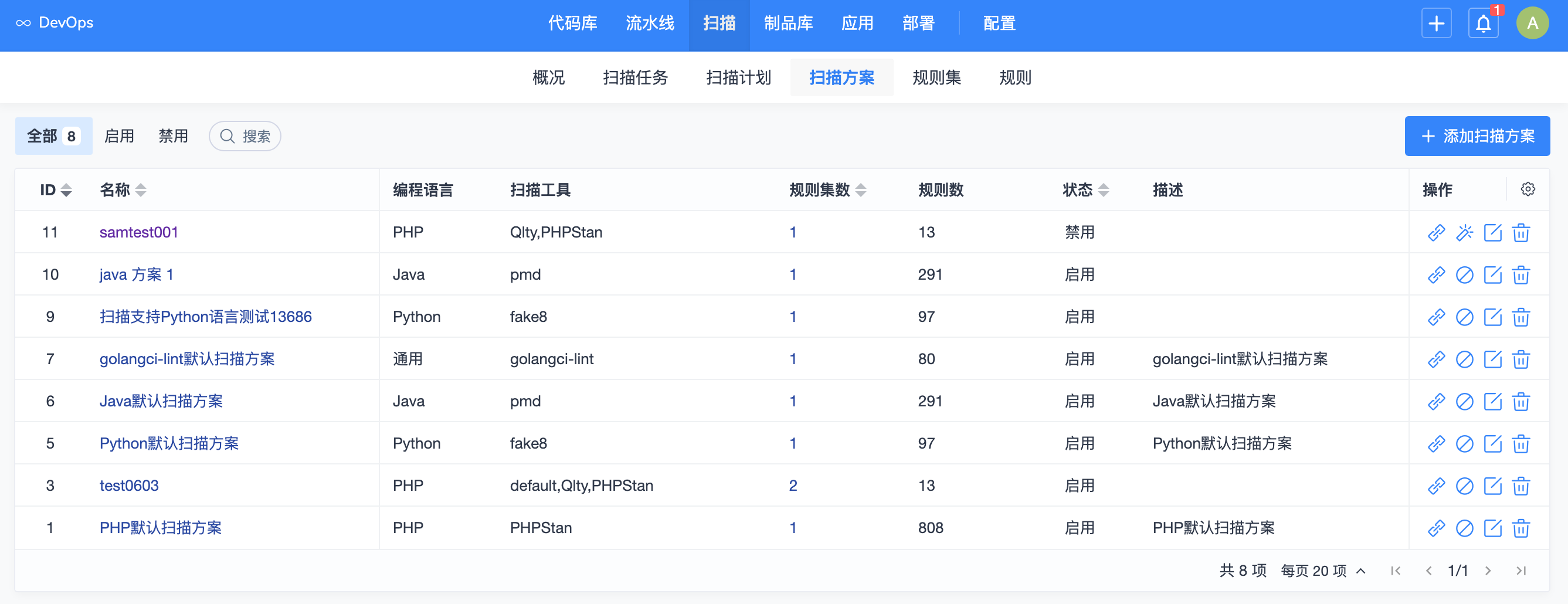The height and width of the screenshot is (604, 1568).
Task: Click the edit icon for java 方案 1
Action: (x=1492, y=275)
